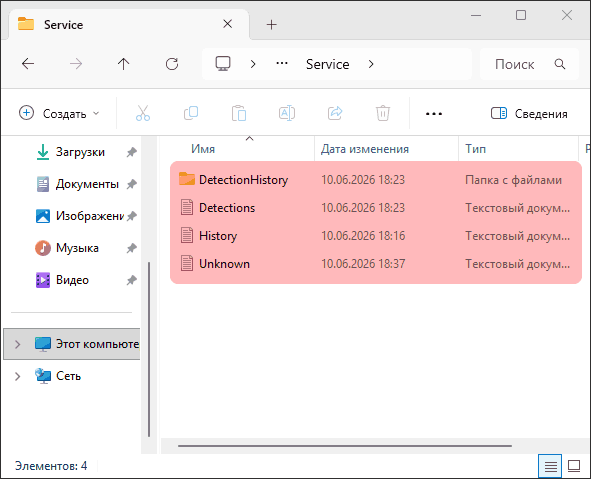Click the Поиск search field
Image resolution: width=591 pixels, height=479 pixels.
coord(529,64)
